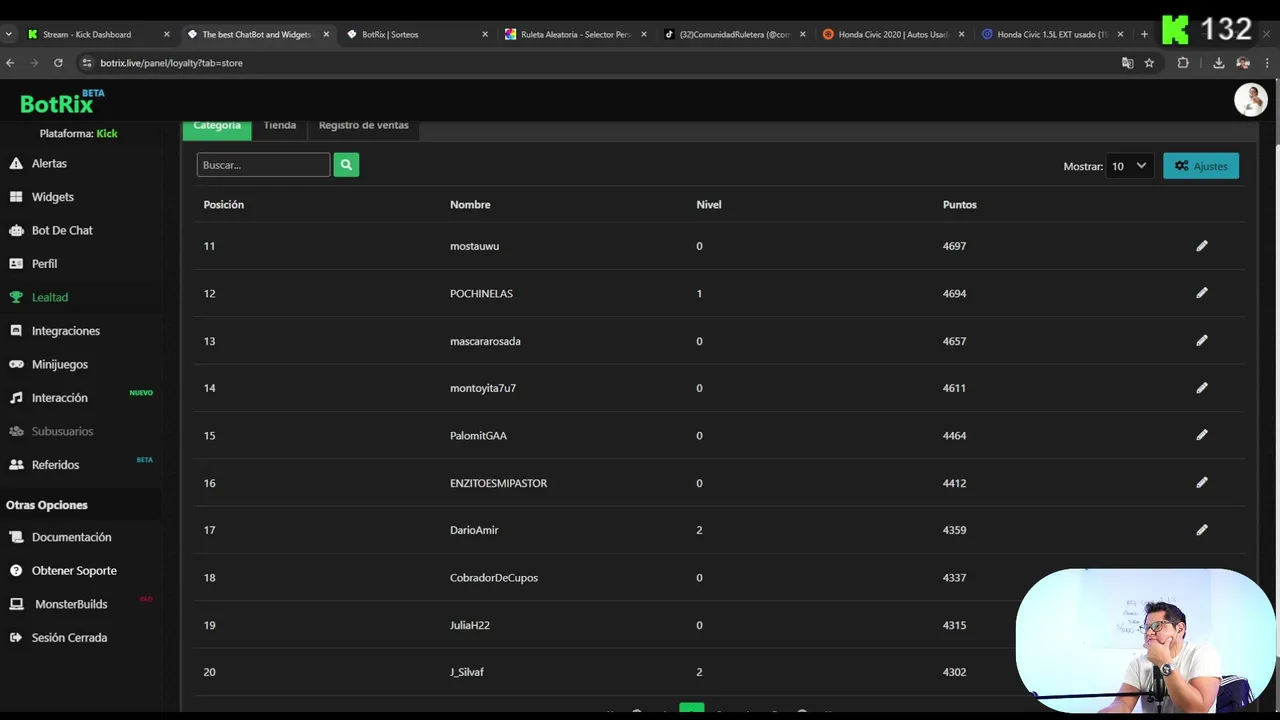Click the BotRix logo

(62, 102)
